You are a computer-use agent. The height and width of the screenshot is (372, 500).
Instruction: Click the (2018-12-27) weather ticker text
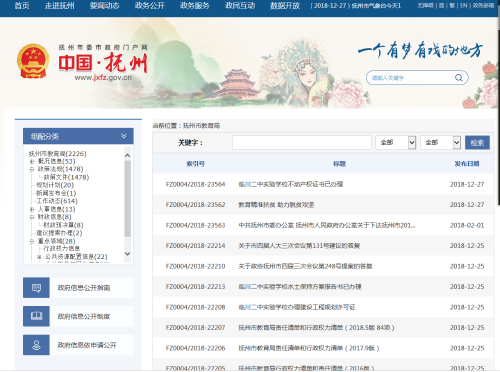click(x=356, y=6)
